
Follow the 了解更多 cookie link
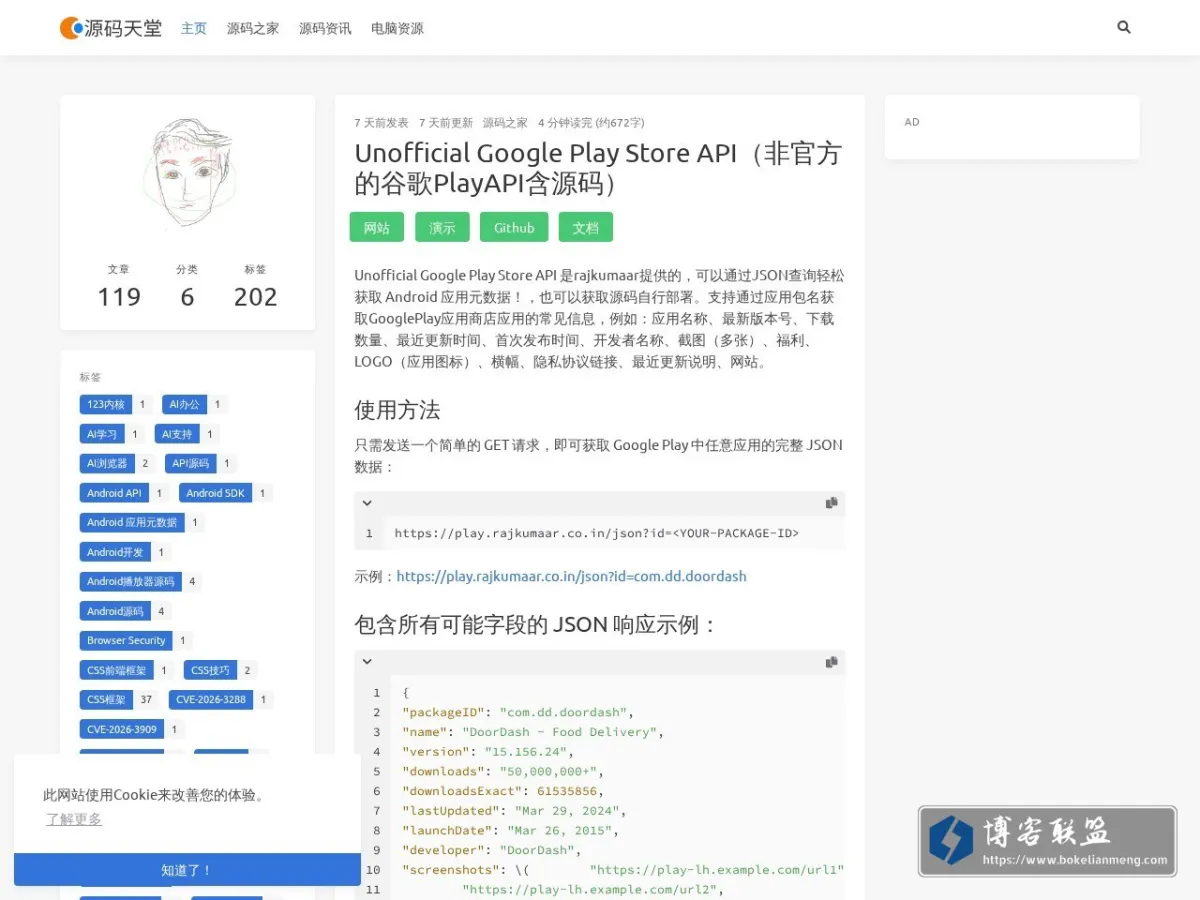coord(74,819)
